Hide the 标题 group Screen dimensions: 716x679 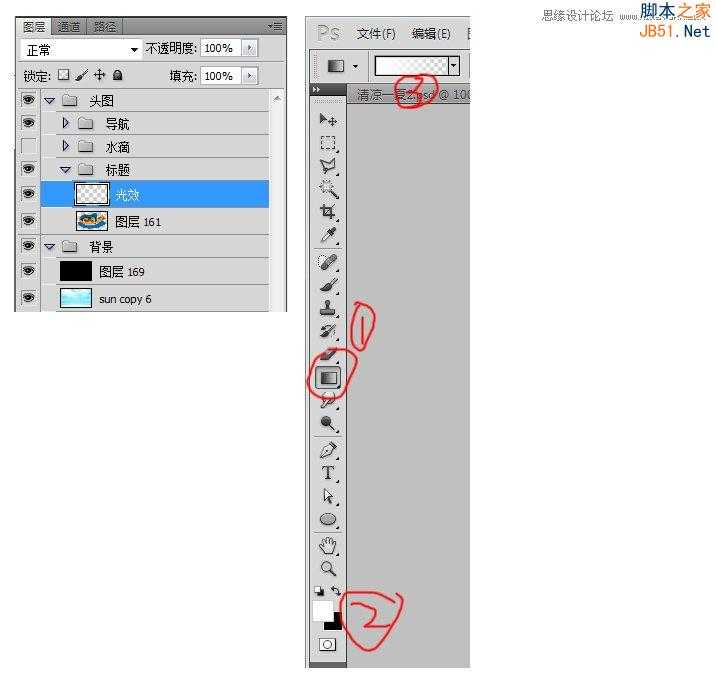pyautogui.click(x=28, y=169)
